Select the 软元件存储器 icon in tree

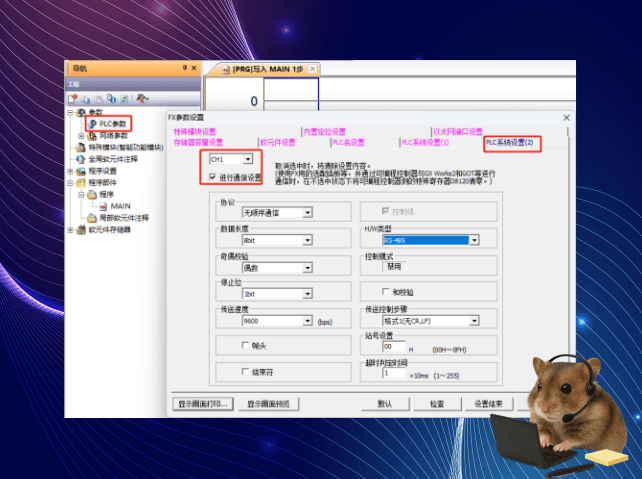coord(81,230)
